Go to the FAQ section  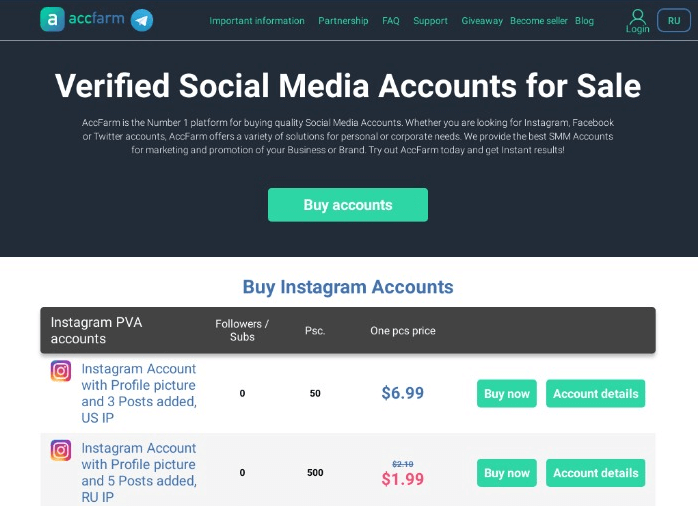[x=391, y=21]
